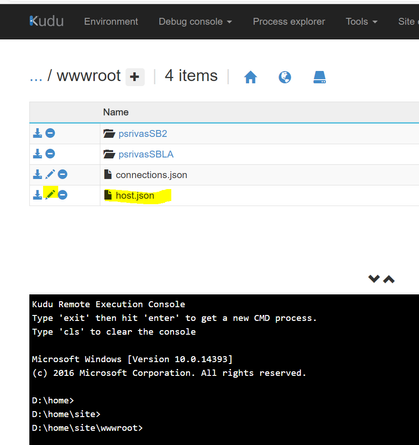Screen dimensions: 419x445
Task: Open Process explorer page
Action: [x=289, y=22]
